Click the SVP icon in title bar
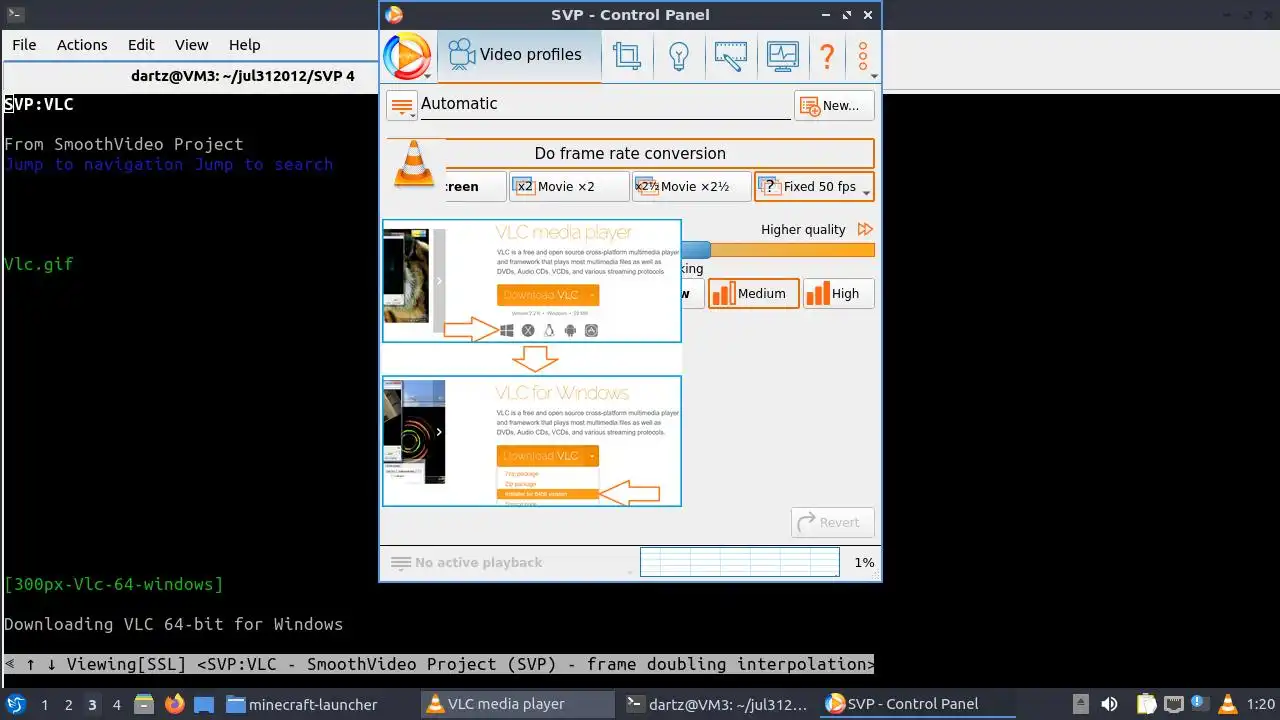Viewport: 1280px width, 720px height. coord(394,14)
